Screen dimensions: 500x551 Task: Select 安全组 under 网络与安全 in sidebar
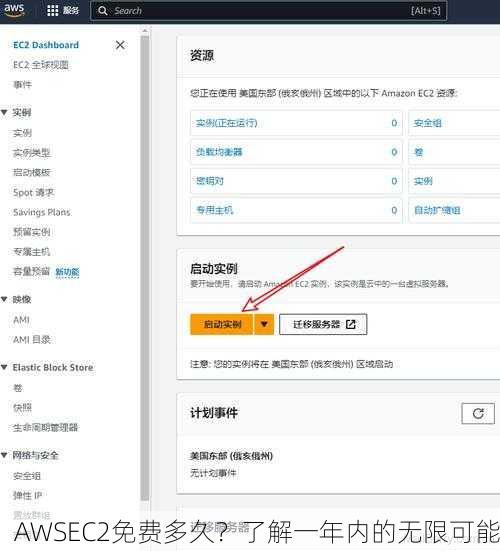coord(27,476)
